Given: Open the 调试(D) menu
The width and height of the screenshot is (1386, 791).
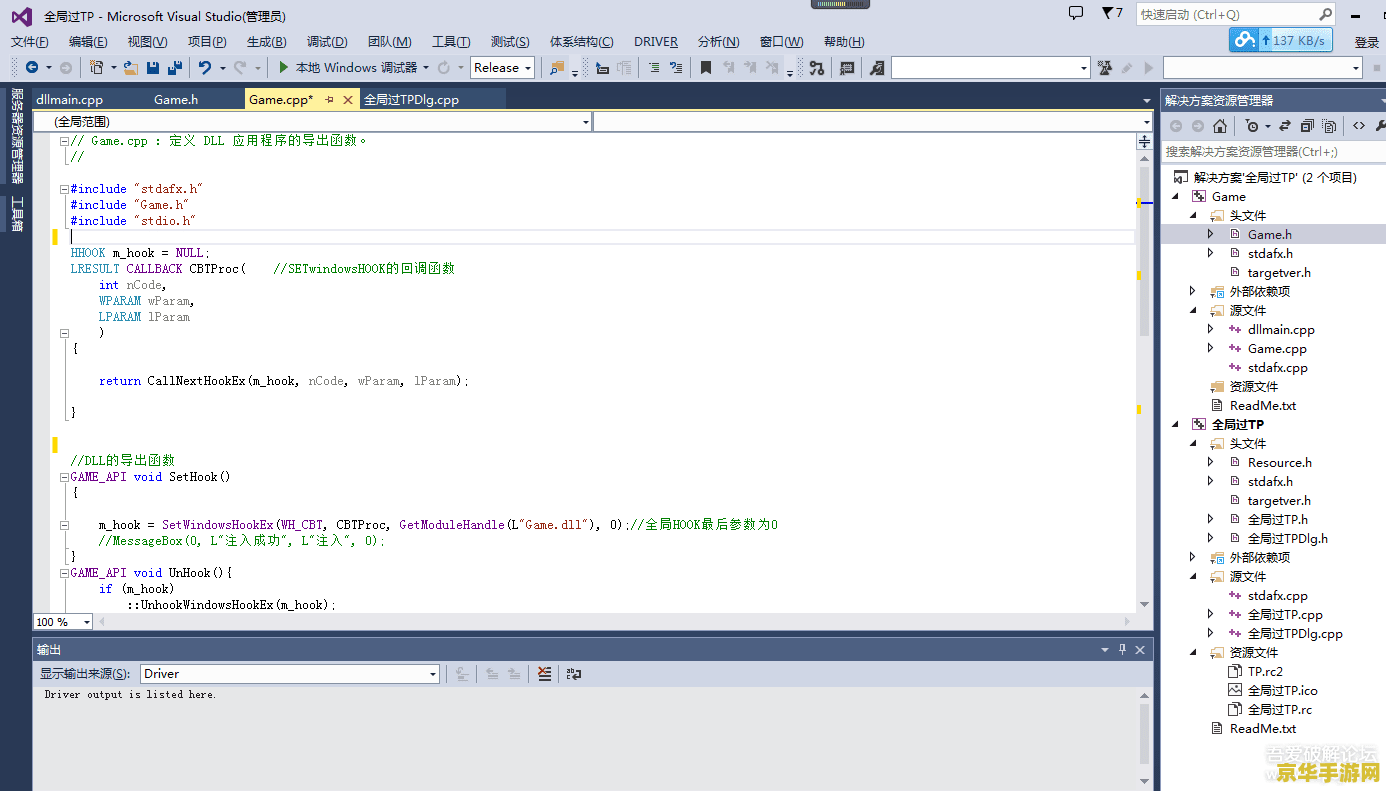Looking at the screenshot, I should (x=327, y=42).
